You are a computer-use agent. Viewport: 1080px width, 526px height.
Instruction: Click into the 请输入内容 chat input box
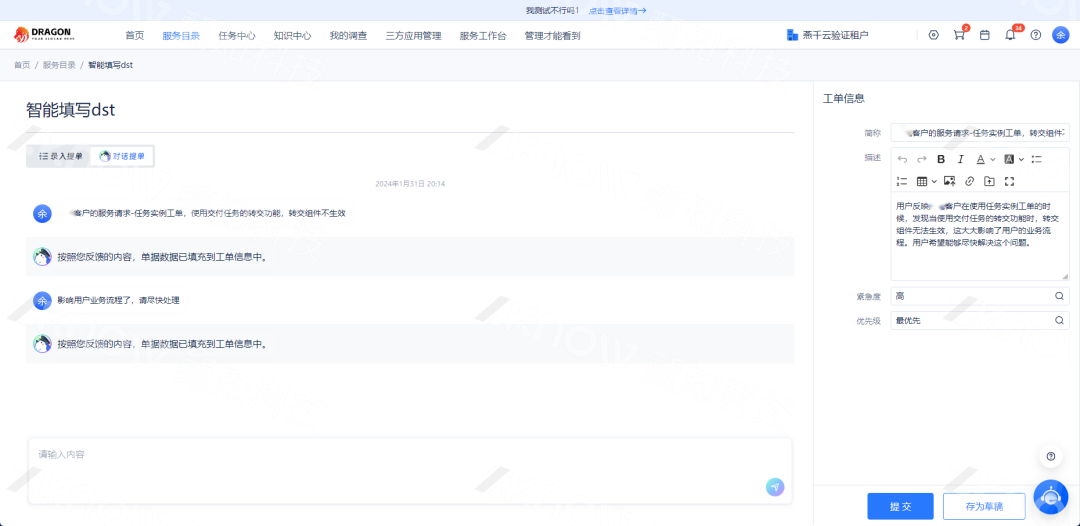(410, 471)
